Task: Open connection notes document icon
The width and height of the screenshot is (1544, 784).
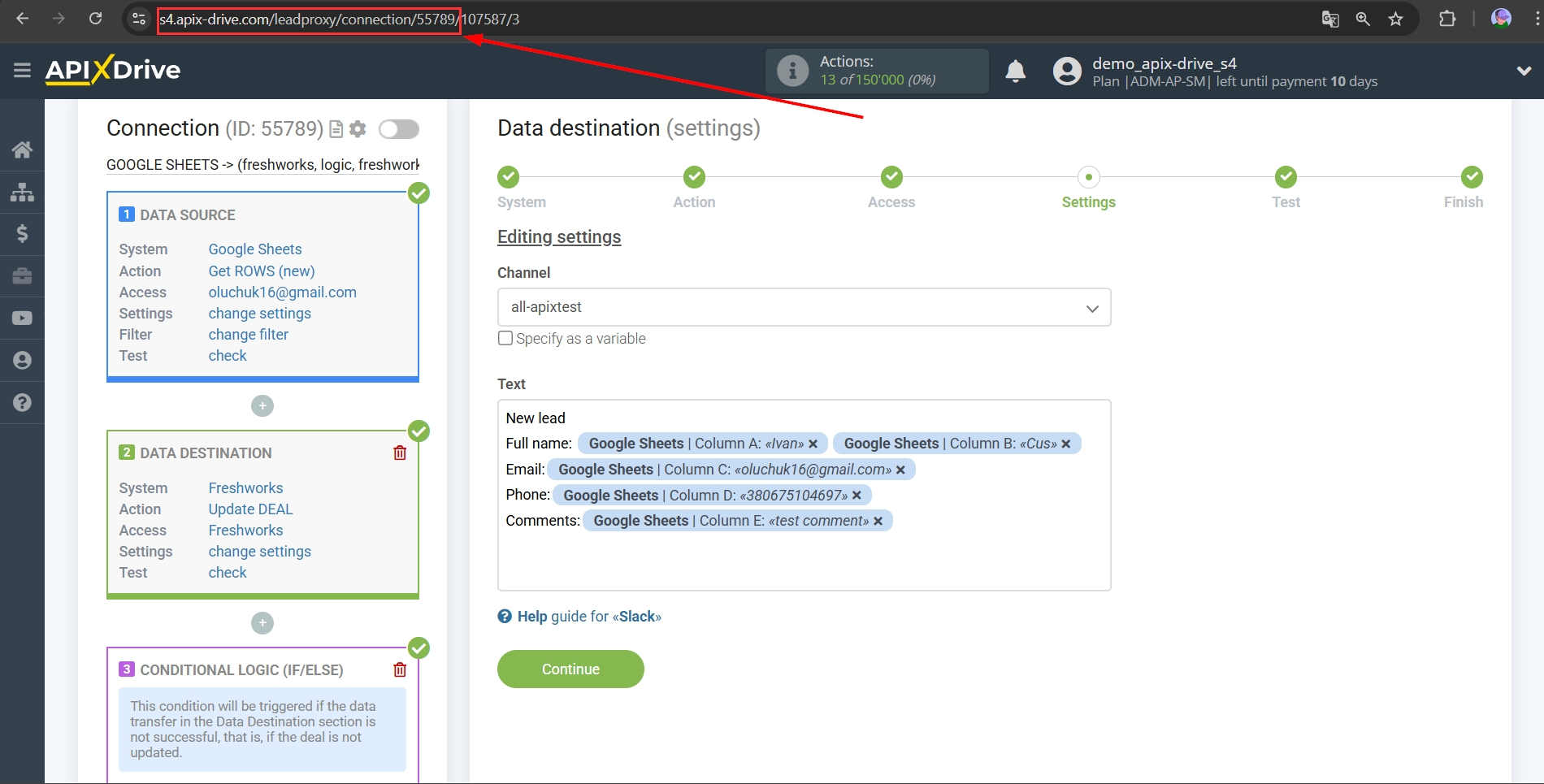Action: (336, 129)
